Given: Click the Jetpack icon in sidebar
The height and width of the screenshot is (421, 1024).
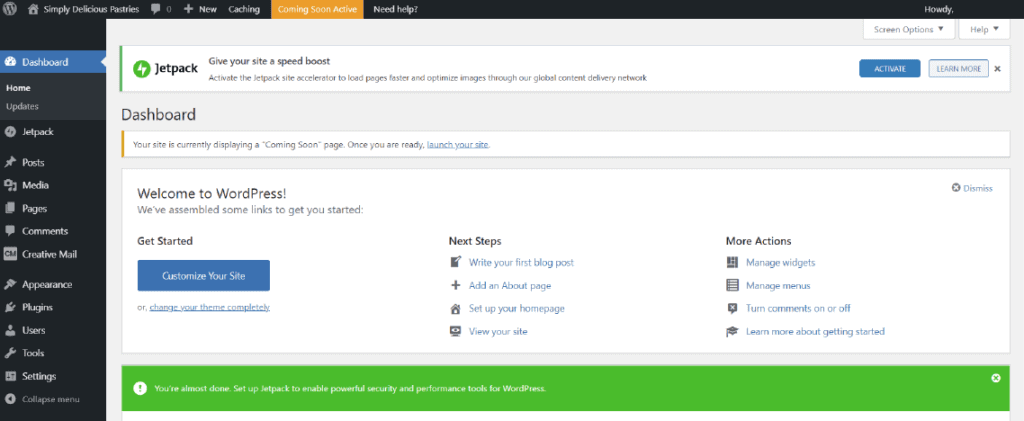Looking at the screenshot, I should (10, 131).
